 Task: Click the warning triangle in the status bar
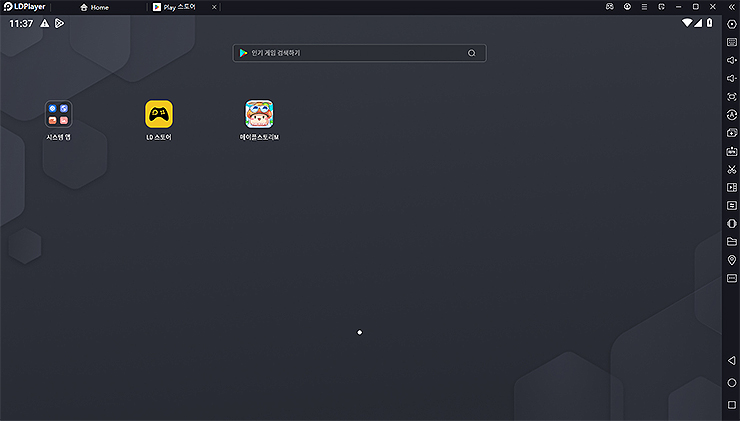[x=44, y=23]
